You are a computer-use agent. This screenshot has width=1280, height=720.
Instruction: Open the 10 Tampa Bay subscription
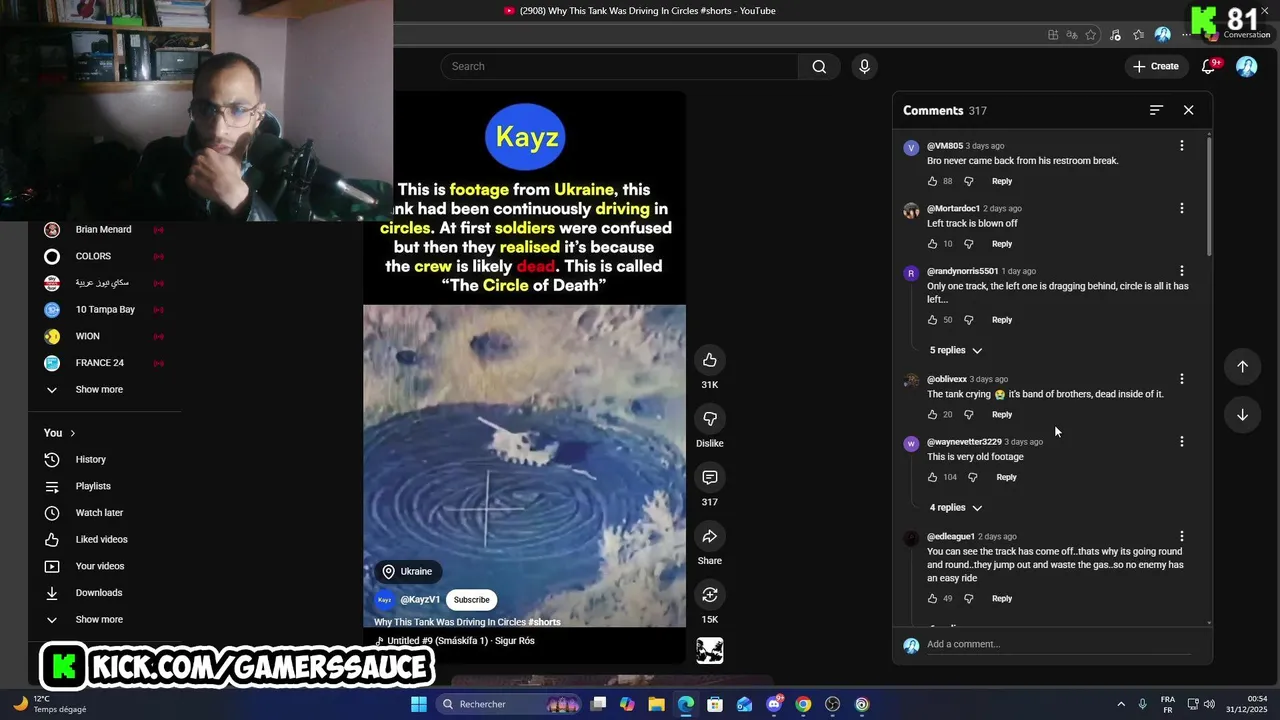tap(104, 310)
